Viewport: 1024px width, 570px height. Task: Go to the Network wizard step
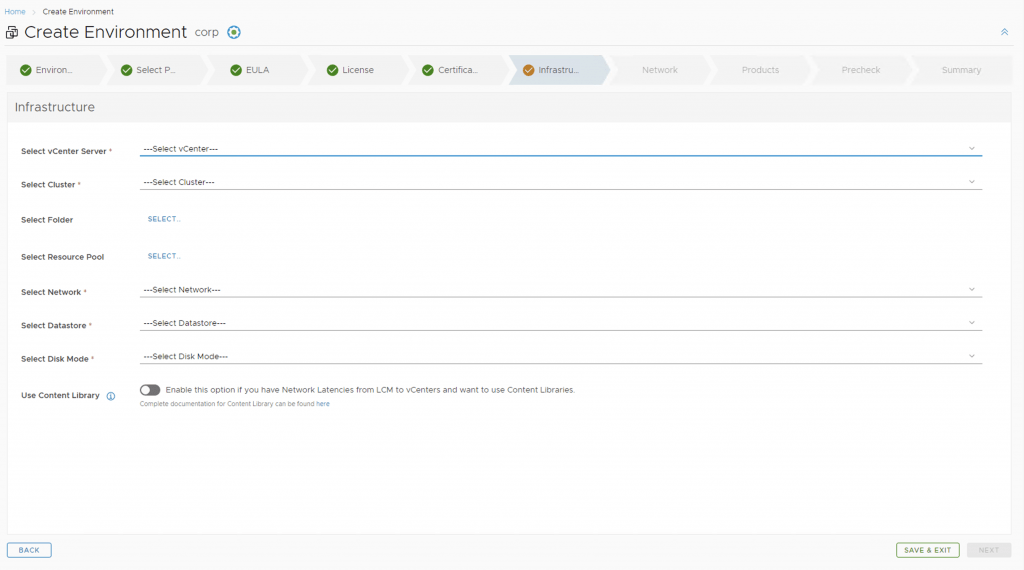point(659,70)
